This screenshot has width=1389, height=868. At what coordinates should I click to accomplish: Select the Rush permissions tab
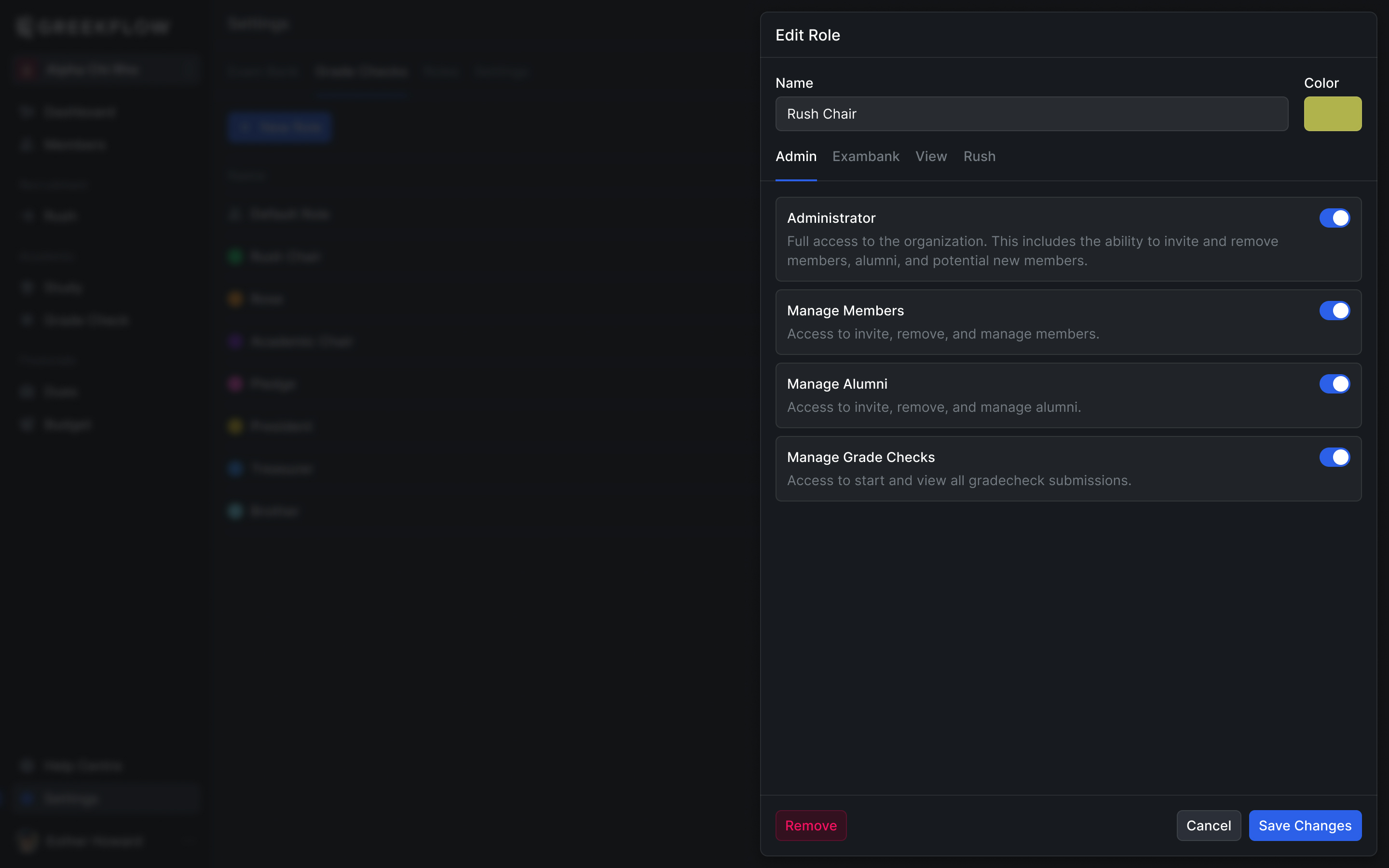pyautogui.click(x=979, y=156)
